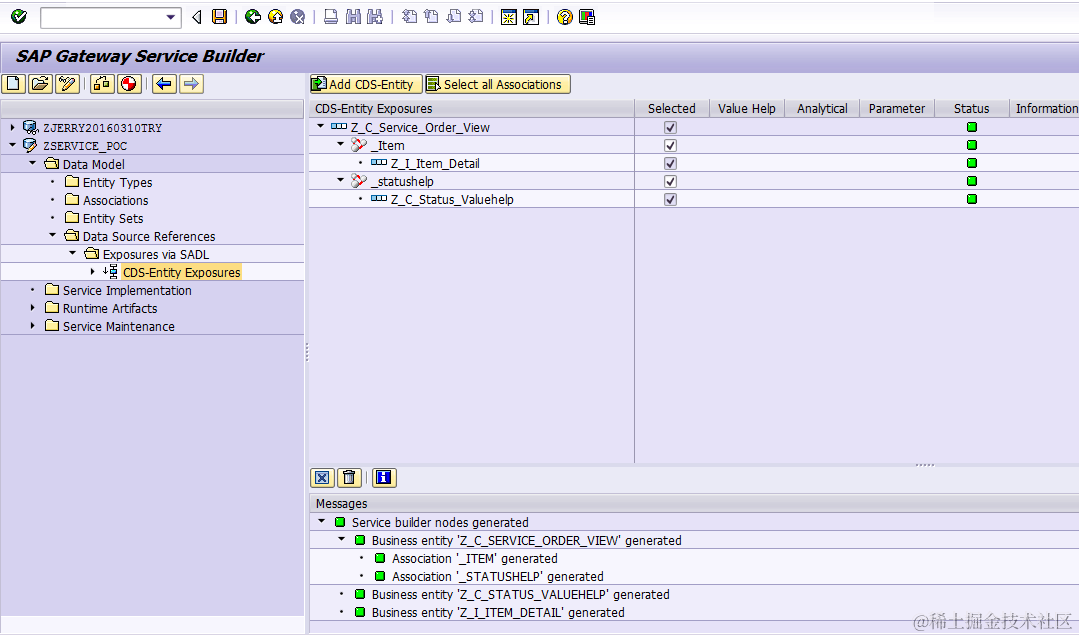The width and height of the screenshot is (1079, 638).
Task: Click the Generate Runtime Objects red-white icon
Action: (x=129, y=84)
